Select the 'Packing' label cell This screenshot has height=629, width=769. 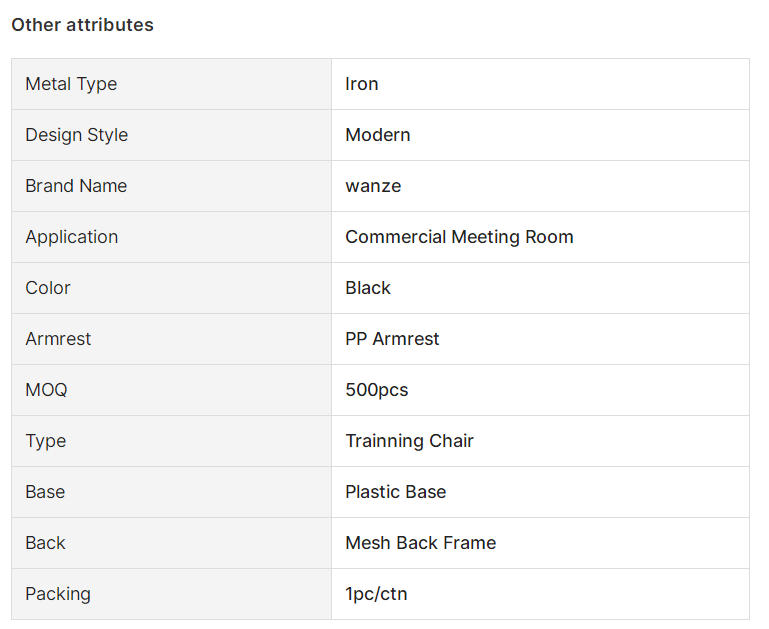[x=172, y=594]
